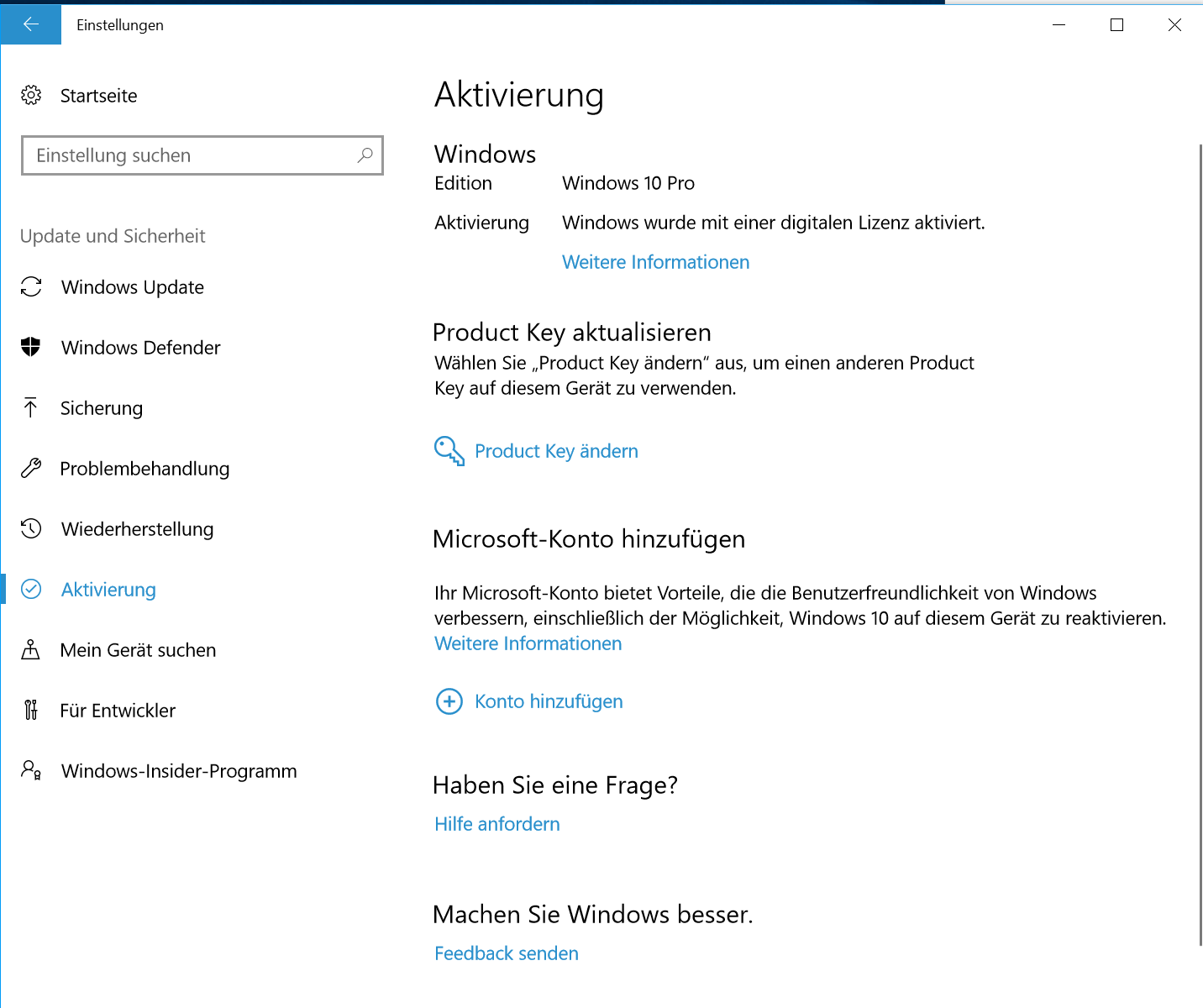Click the back arrow button
1203x1008 pixels.
click(x=31, y=24)
